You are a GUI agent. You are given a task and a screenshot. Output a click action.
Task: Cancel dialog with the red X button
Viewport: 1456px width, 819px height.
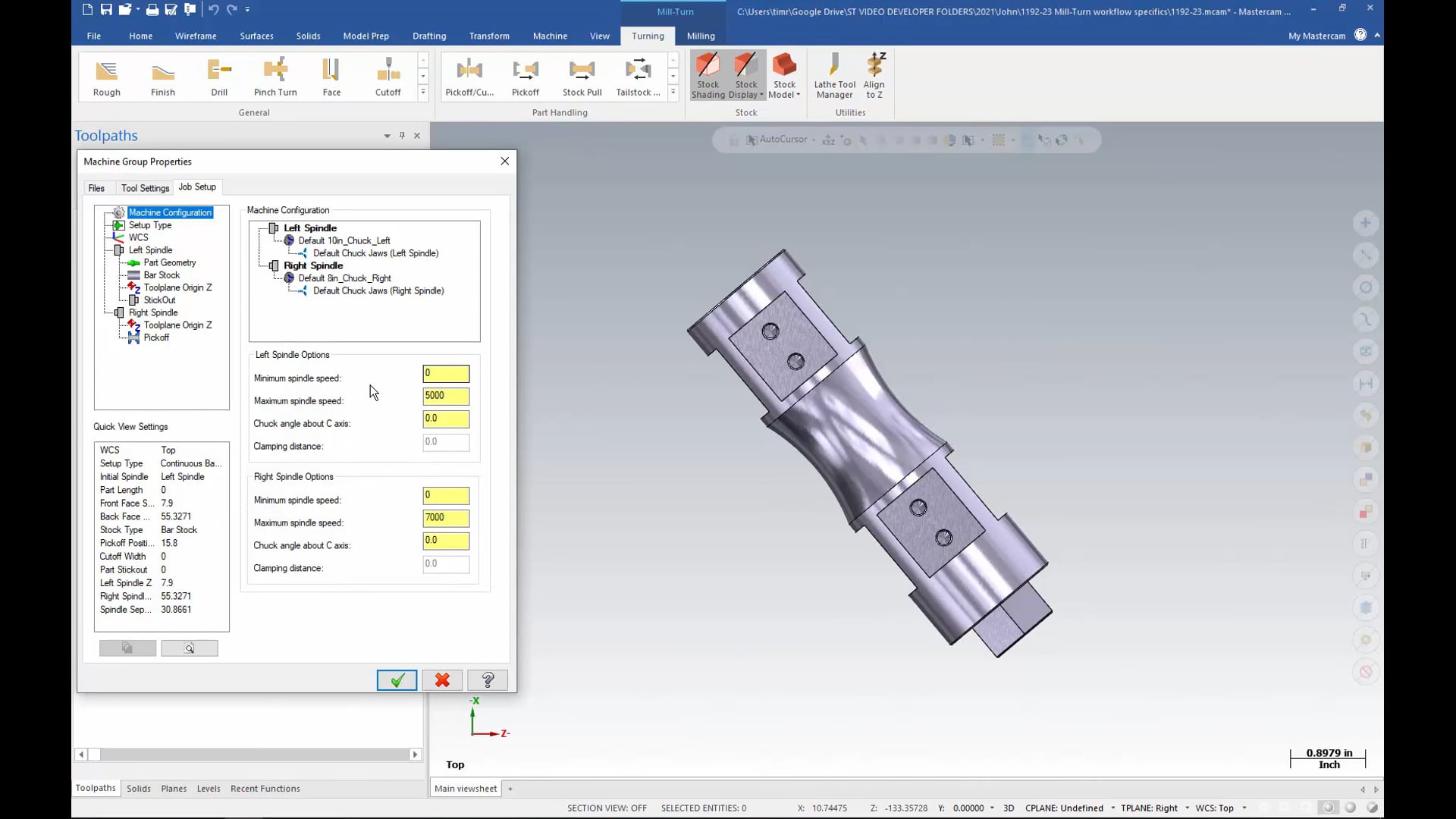(x=442, y=680)
